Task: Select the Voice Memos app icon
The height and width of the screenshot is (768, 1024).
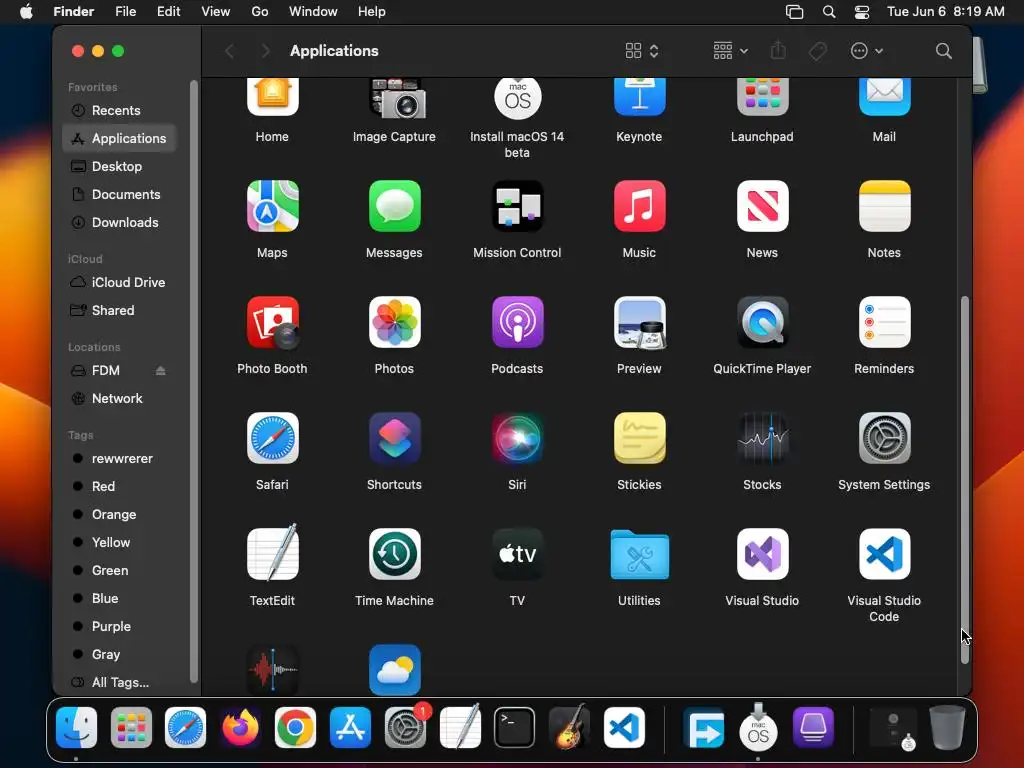Action: pos(272,669)
